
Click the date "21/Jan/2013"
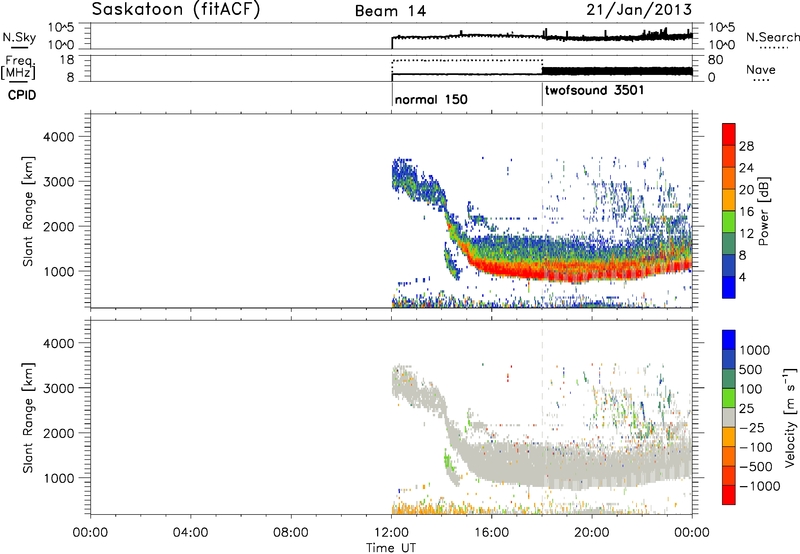click(x=639, y=10)
